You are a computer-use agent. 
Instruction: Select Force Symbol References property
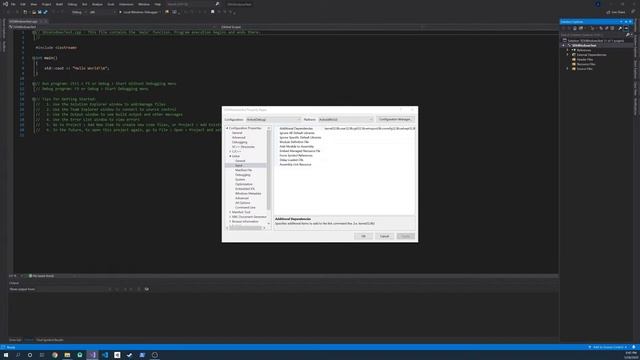[296, 156]
